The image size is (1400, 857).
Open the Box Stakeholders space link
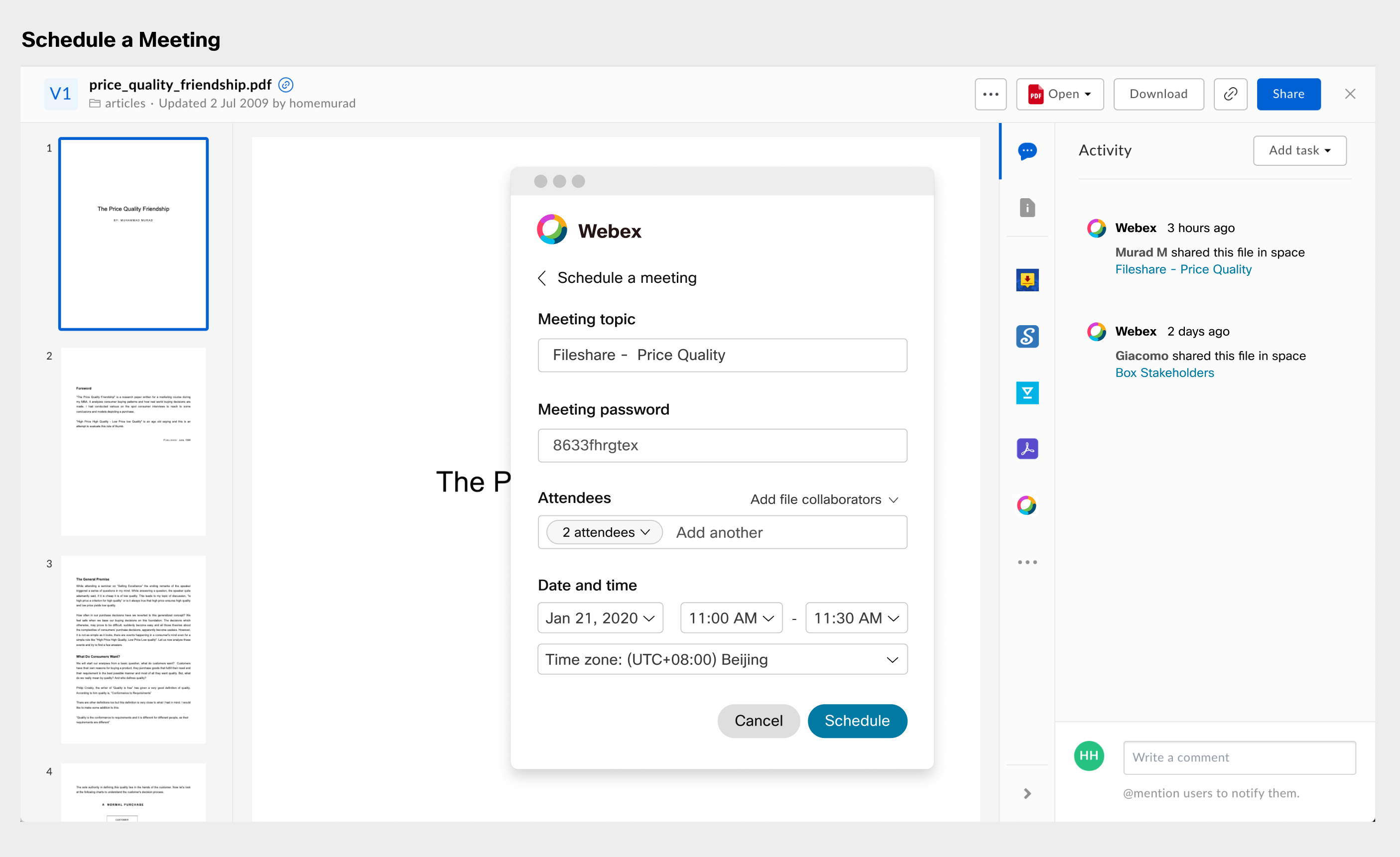click(x=1165, y=372)
